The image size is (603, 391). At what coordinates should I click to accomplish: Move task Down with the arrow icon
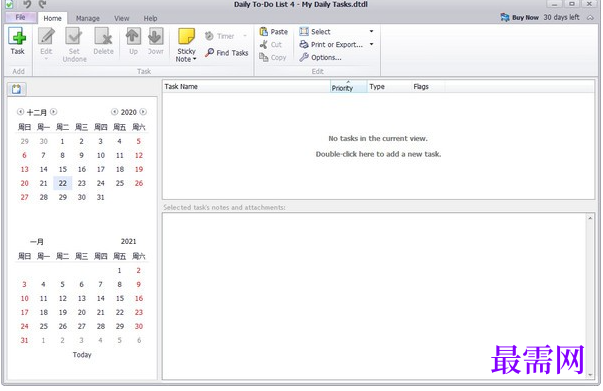tap(156, 37)
